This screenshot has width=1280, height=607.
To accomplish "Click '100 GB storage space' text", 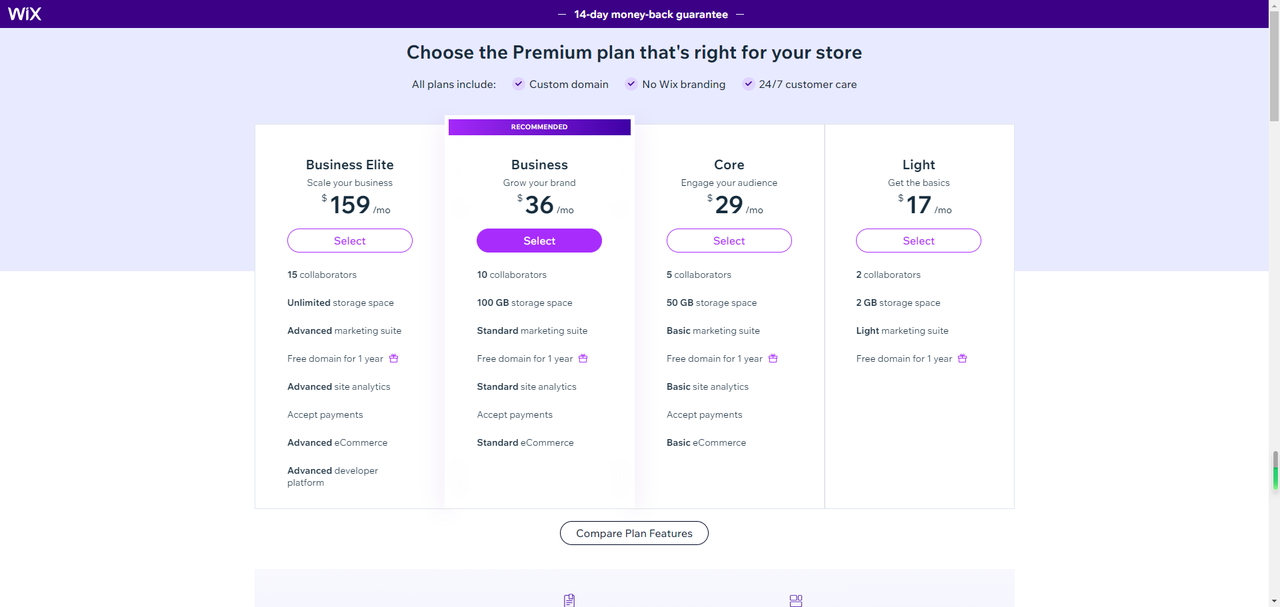I will (525, 303).
